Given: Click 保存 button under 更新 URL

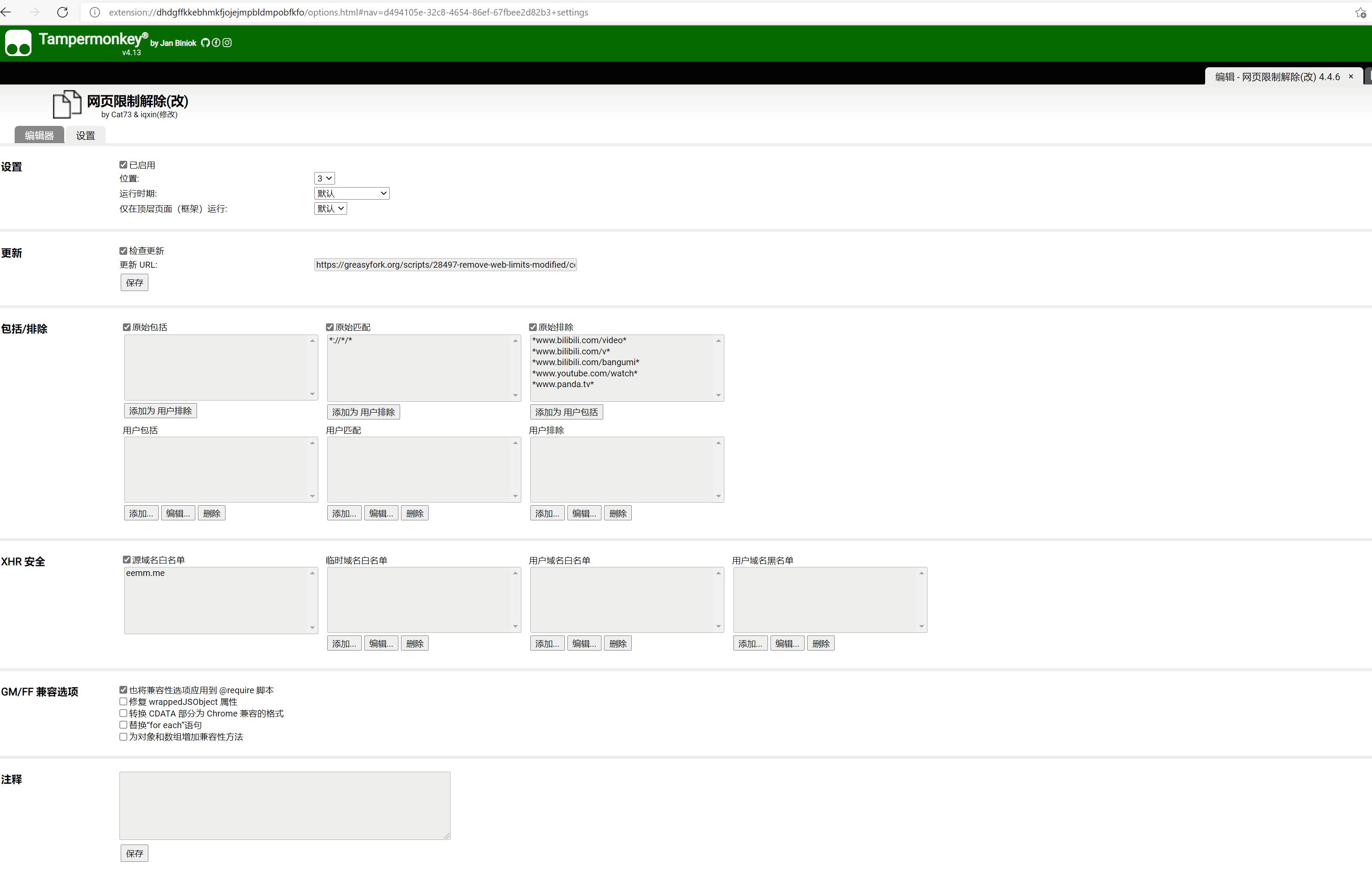Looking at the screenshot, I should point(135,283).
